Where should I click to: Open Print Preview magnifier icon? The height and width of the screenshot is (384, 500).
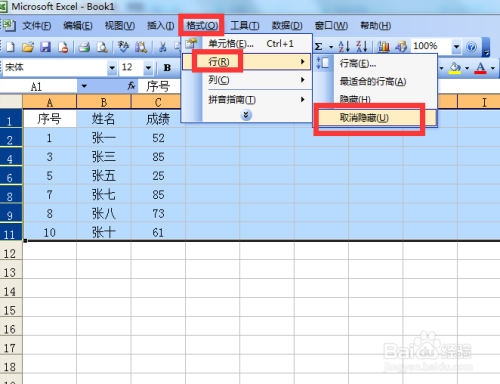pyautogui.click(x=102, y=47)
